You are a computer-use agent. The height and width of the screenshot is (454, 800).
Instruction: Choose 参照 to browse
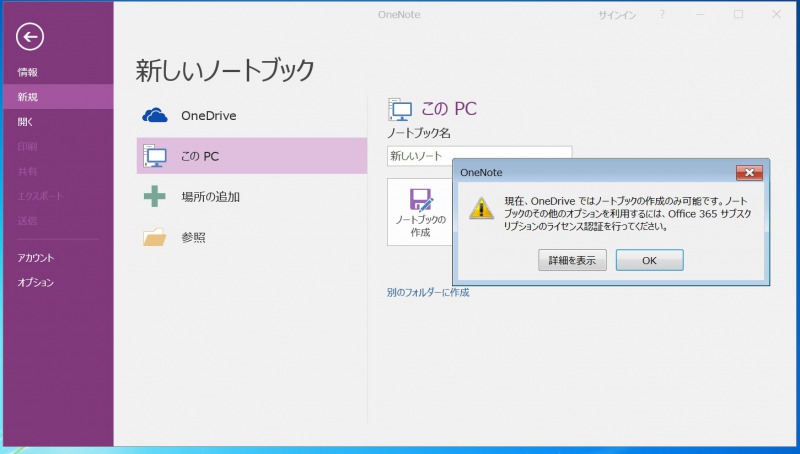tap(193, 237)
